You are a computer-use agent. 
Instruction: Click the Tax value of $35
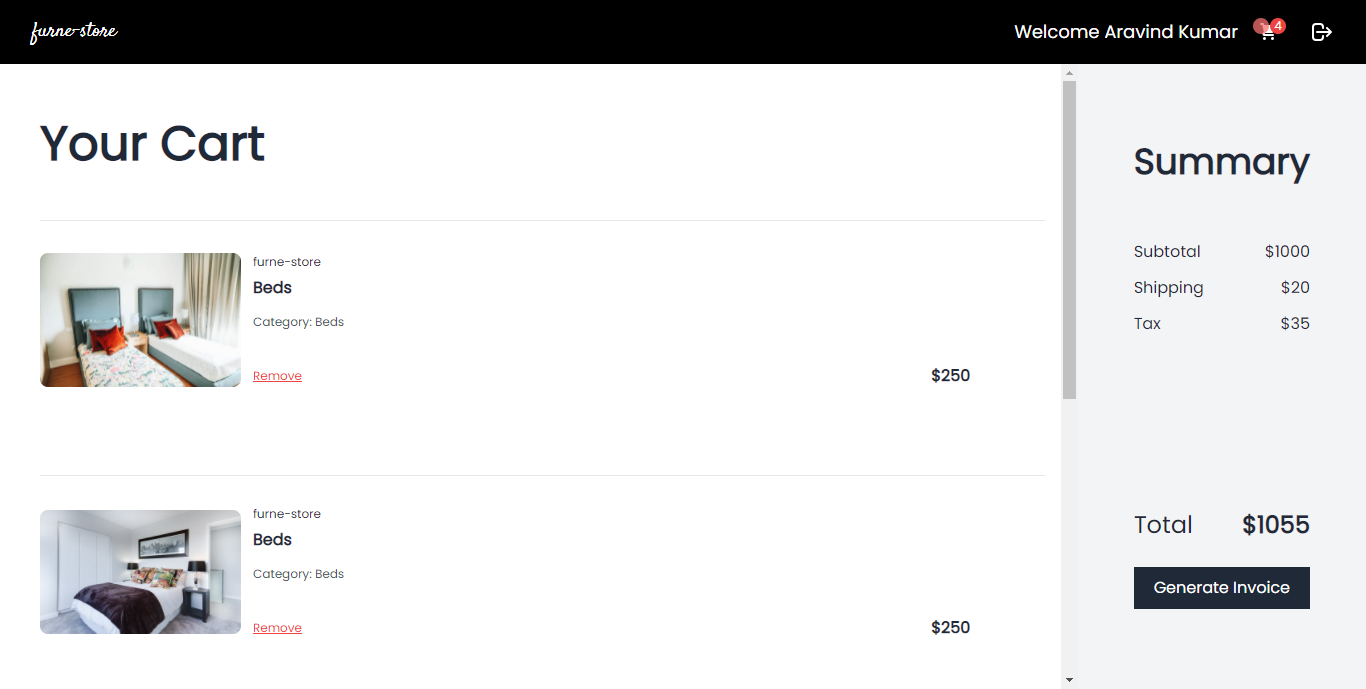pos(1295,323)
